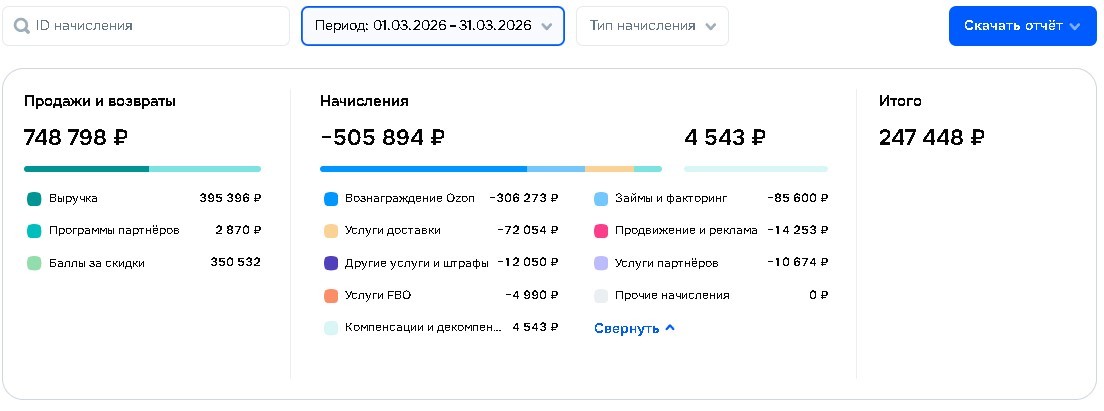This screenshot has width=1104, height=411.
Task: Click the Продажи и возвраты progress bar
Action: [x=142, y=169]
